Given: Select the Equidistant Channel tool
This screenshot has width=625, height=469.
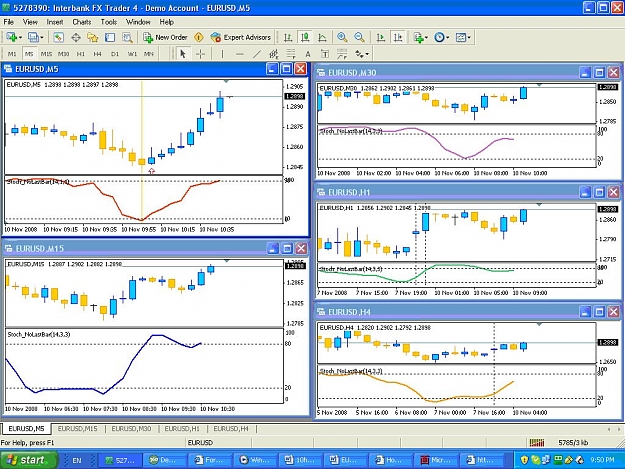Looking at the screenshot, I should point(273,54).
